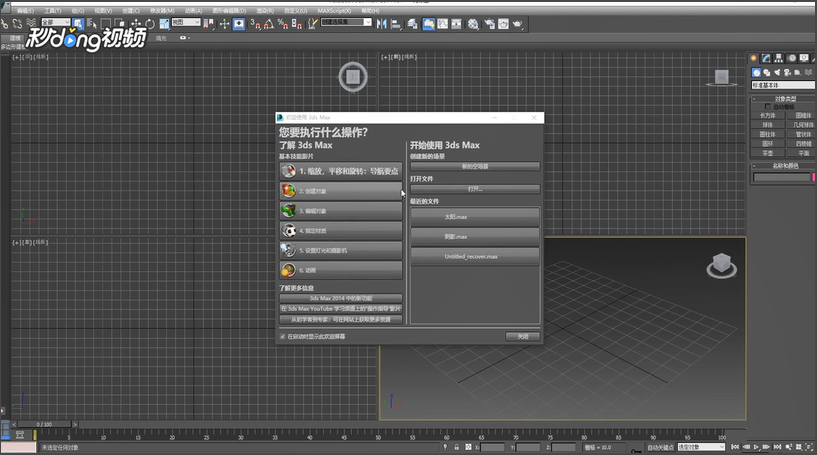Open the Rendered Frame Window icon

coord(503,24)
